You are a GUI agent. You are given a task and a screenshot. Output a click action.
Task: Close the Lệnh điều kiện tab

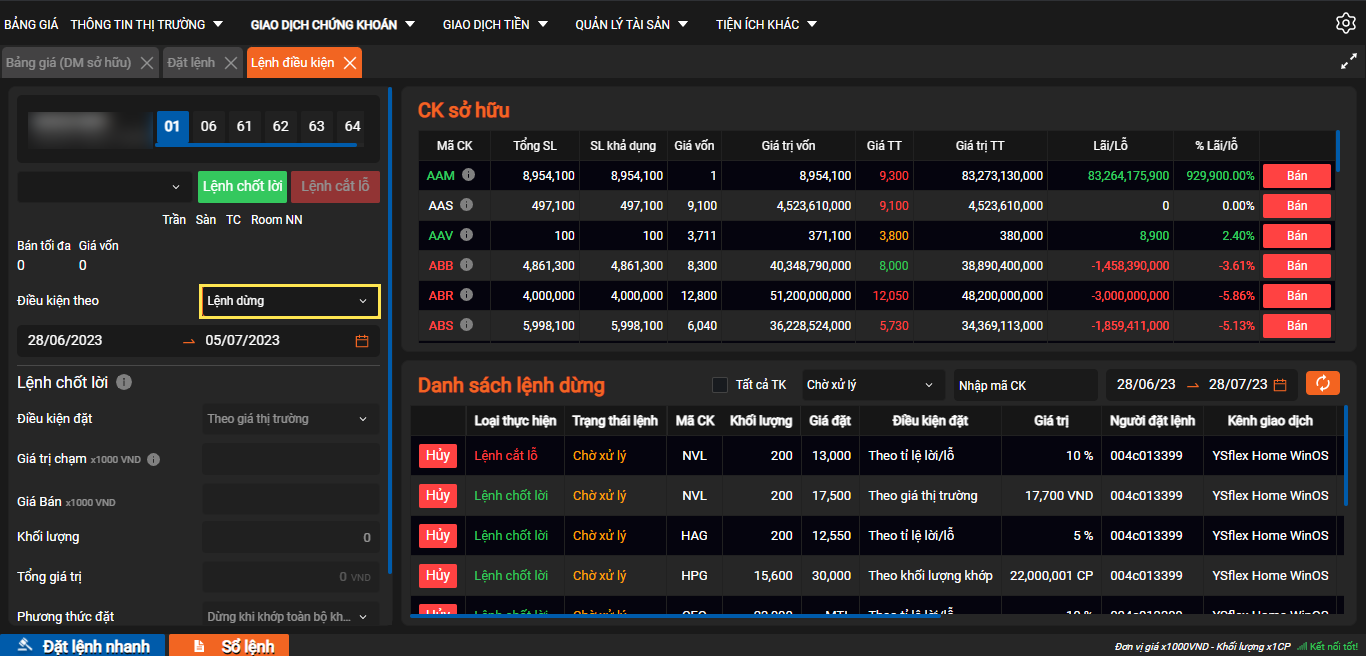pos(350,63)
